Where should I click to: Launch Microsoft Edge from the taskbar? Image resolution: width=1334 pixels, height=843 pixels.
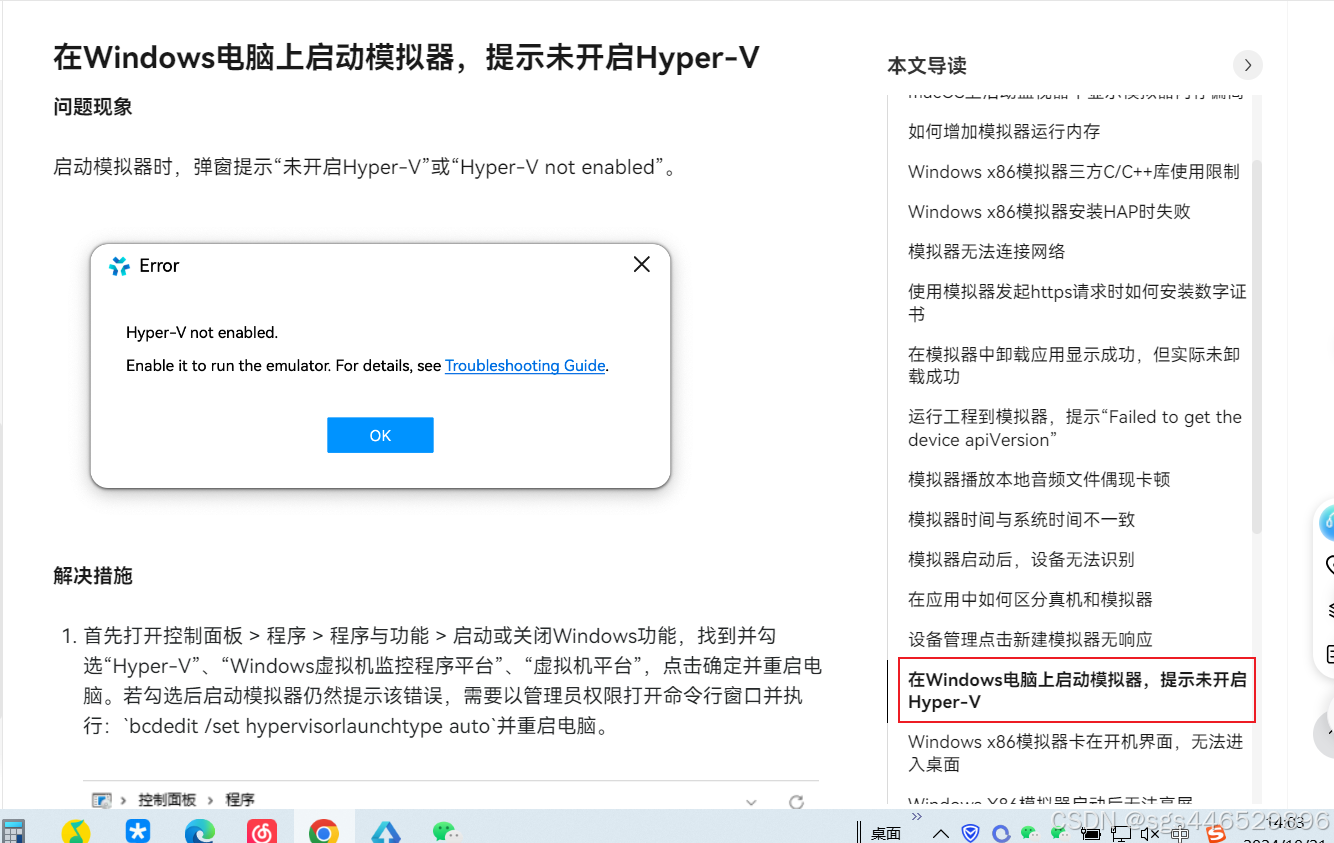coord(200,831)
